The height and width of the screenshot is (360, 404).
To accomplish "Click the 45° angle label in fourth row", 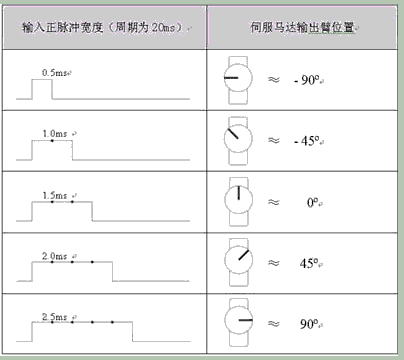I will (309, 263).
